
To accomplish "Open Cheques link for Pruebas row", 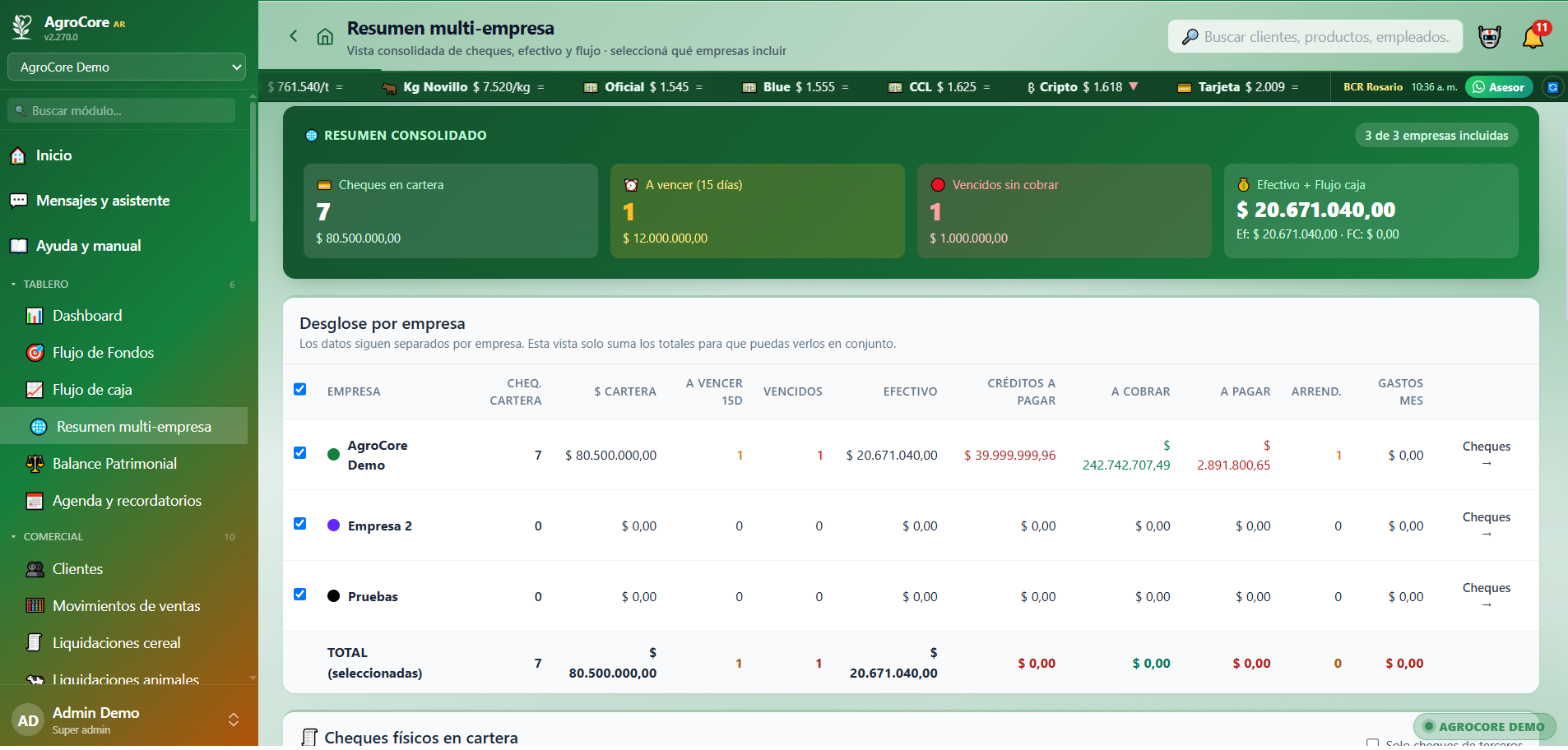I will coord(1486,596).
